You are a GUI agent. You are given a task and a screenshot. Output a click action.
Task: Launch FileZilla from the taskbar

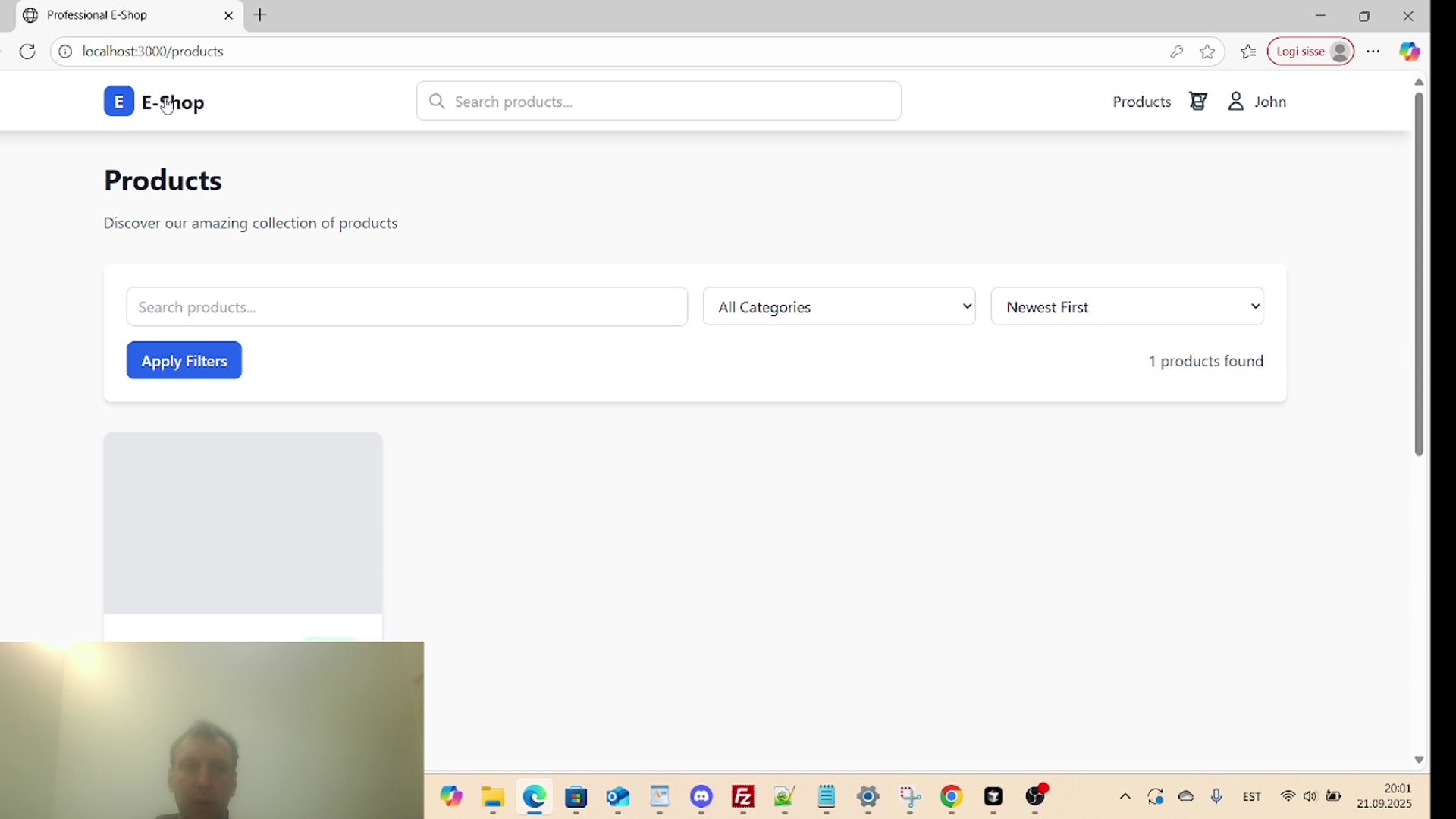click(x=743, y=797)
